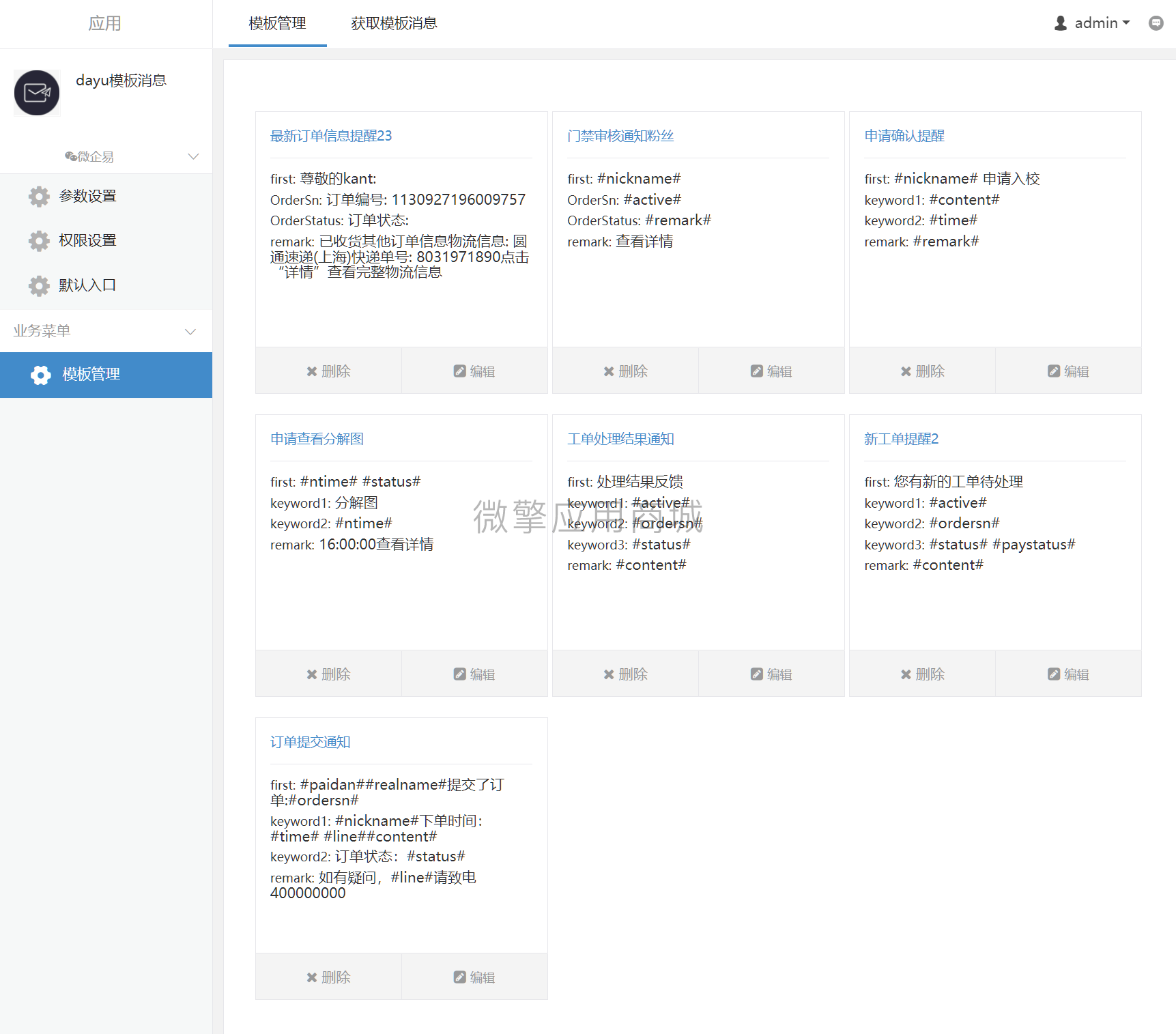
Task: Edit the 最新订单信息提醒23 template
Action: 474,371
